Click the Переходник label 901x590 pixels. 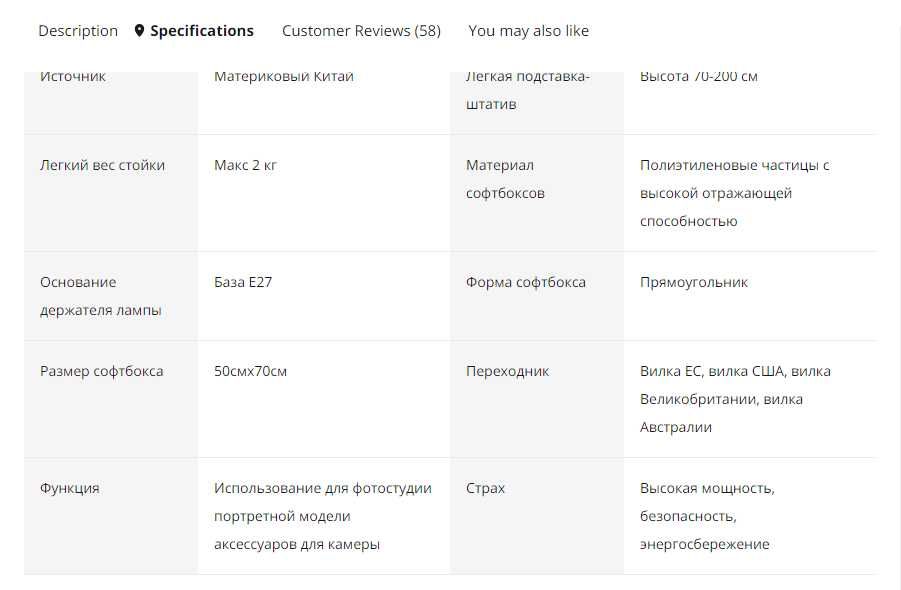tap(507, 371)
